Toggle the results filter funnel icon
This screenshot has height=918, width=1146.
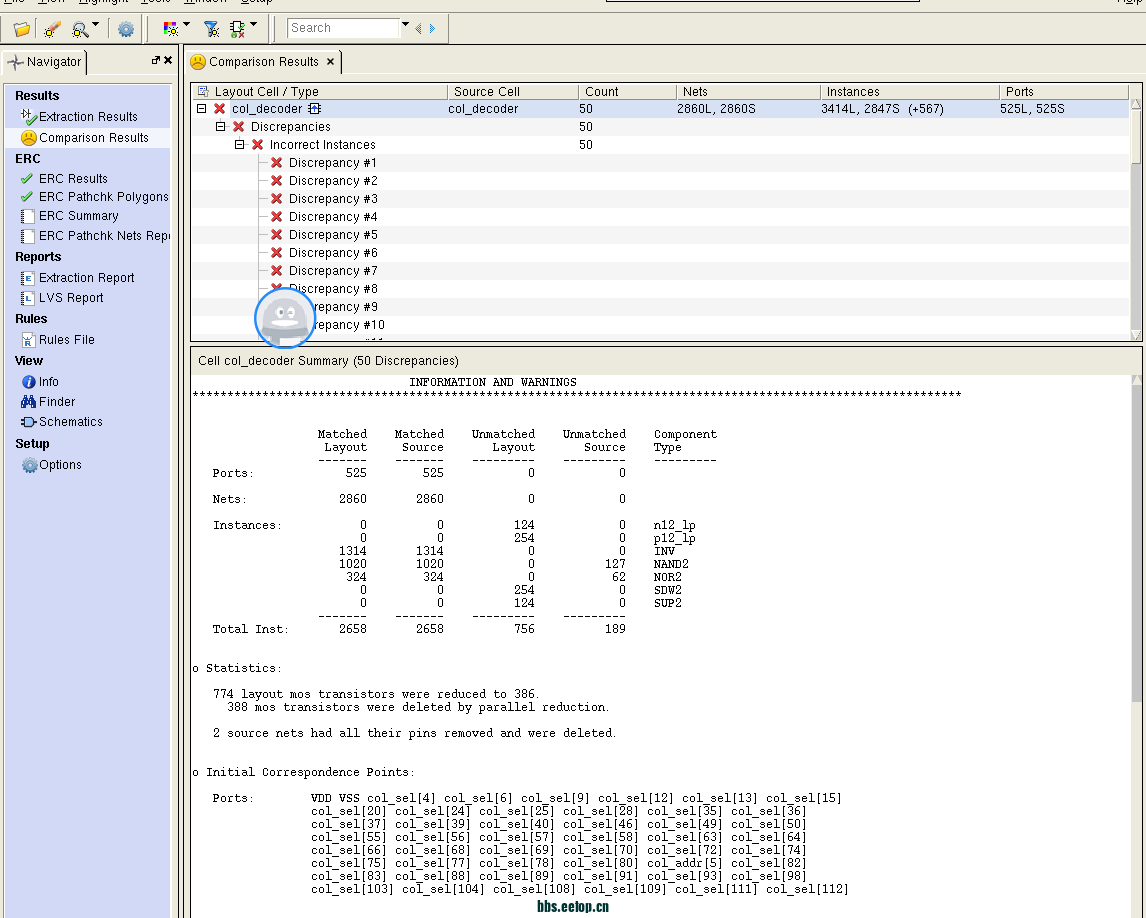pos(211,29)
